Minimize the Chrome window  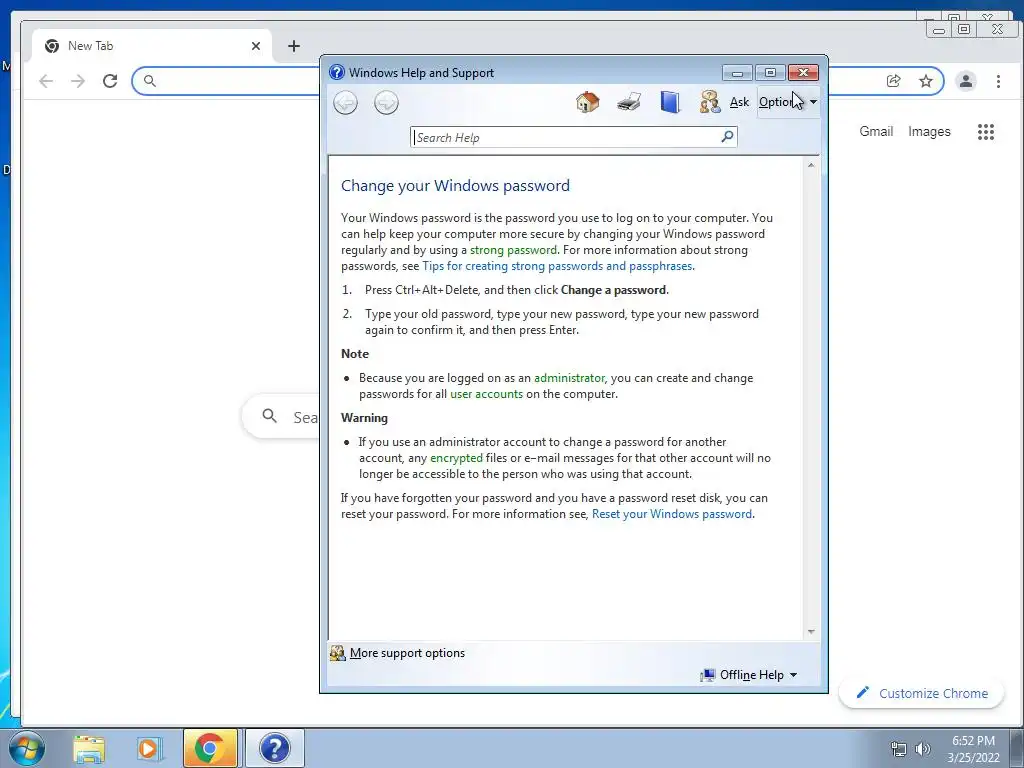point(939,29)
